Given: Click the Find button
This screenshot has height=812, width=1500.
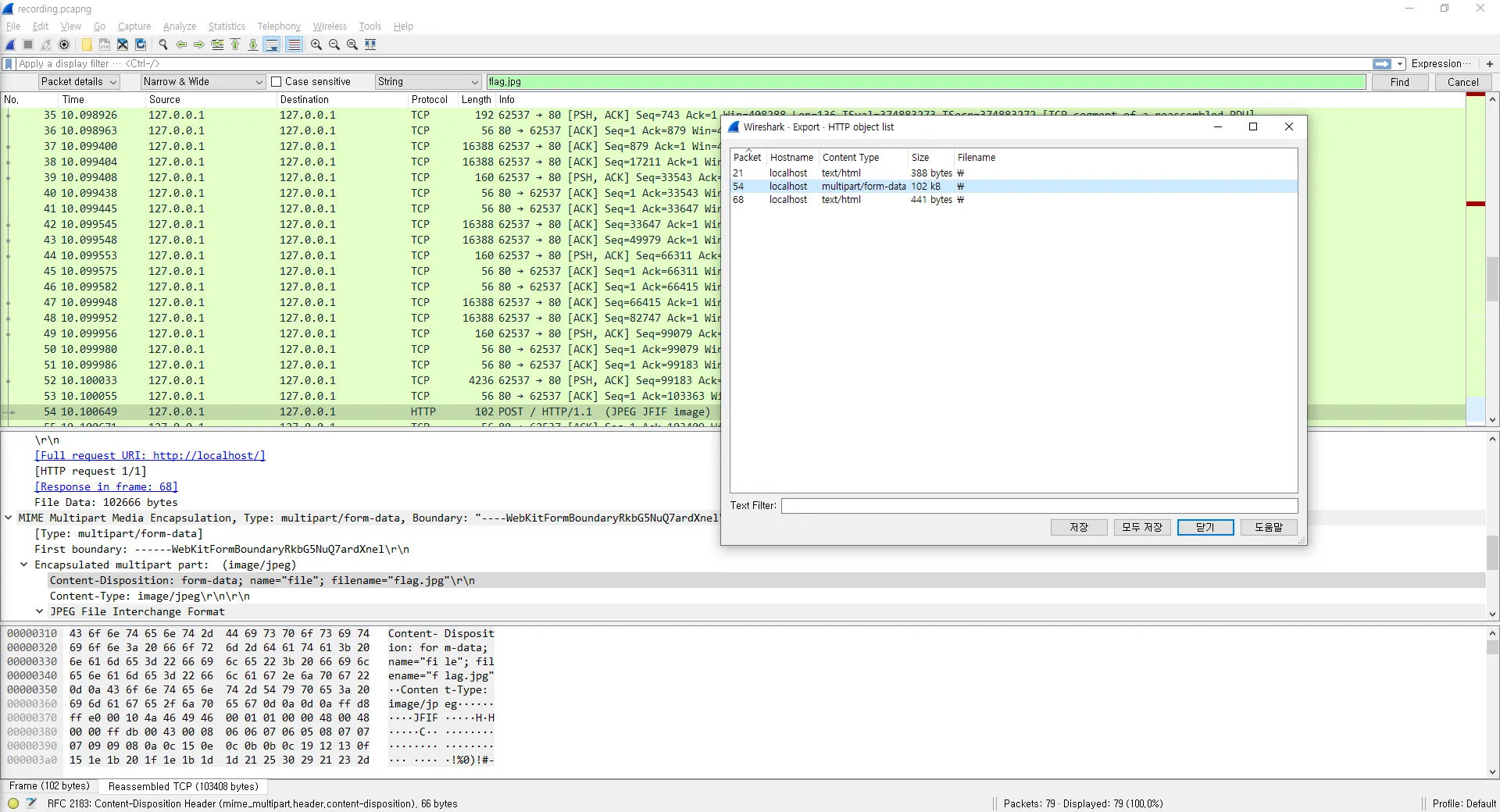Looking at the screenshot, I should (x=1400, y=82).
